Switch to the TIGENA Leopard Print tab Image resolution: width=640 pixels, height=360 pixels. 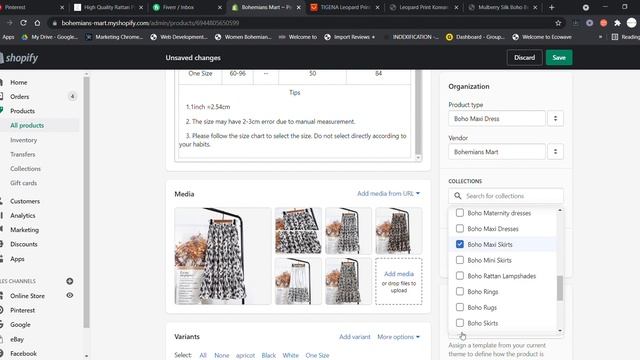pyautogui.click(x=344, y=7)
